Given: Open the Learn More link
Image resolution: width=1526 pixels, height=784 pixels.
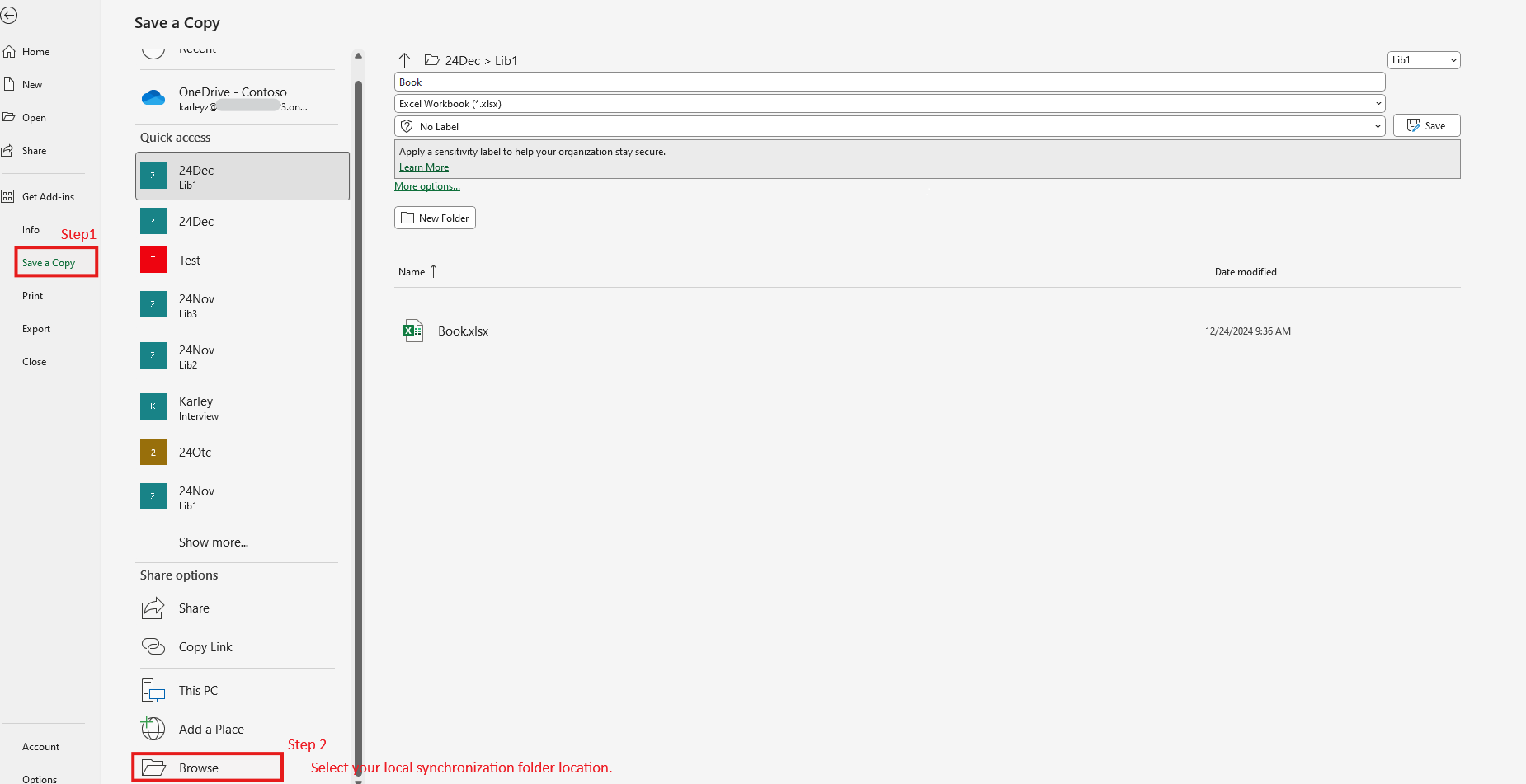Looking at the screenshot, I should tap(424, 167).
